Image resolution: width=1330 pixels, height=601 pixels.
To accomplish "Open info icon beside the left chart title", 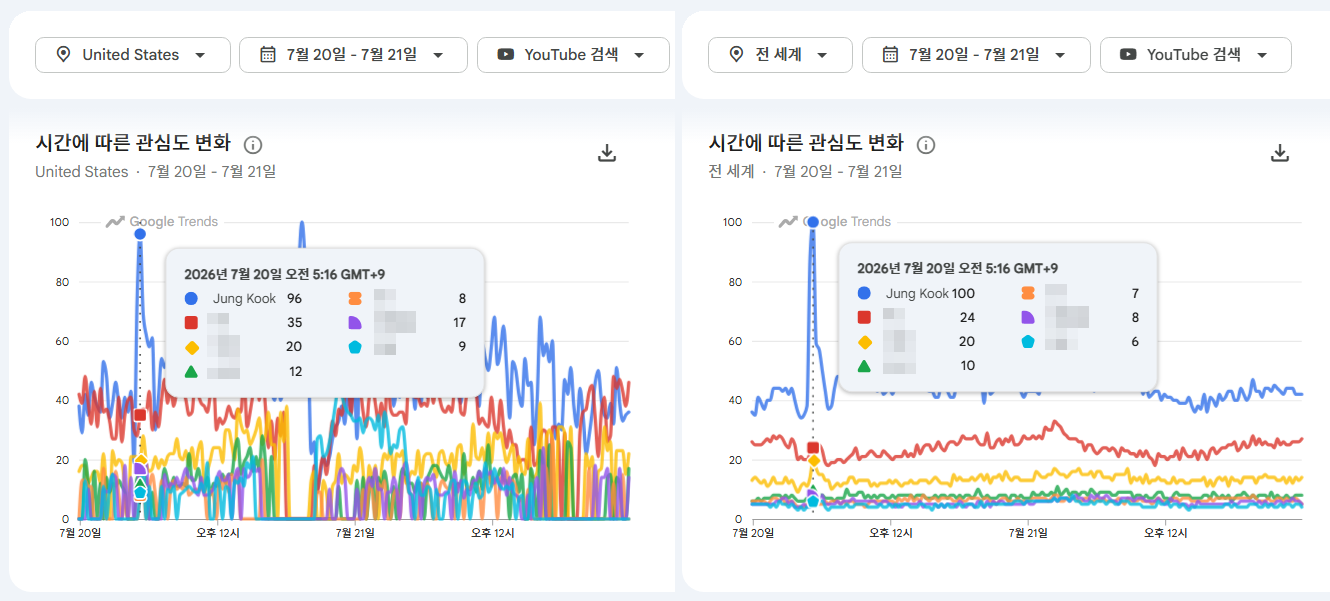I will click(253, 145).
